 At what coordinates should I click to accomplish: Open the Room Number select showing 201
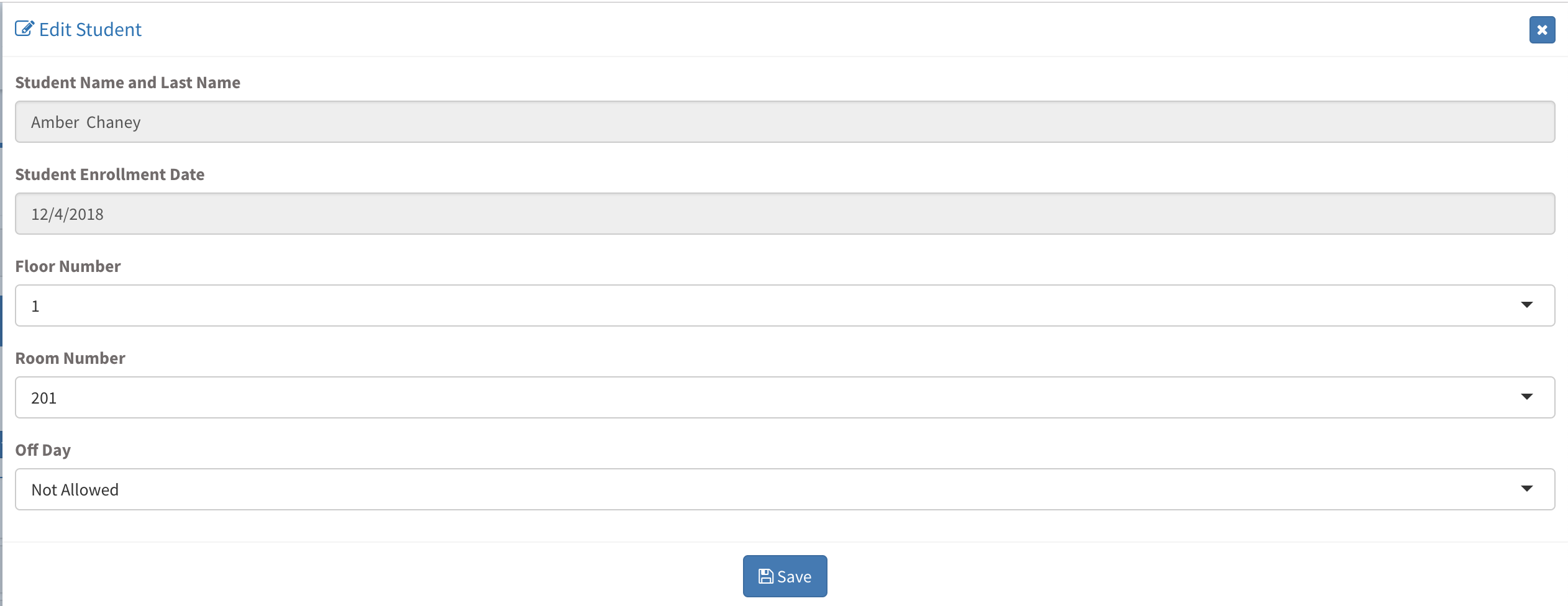click(785, 397)
